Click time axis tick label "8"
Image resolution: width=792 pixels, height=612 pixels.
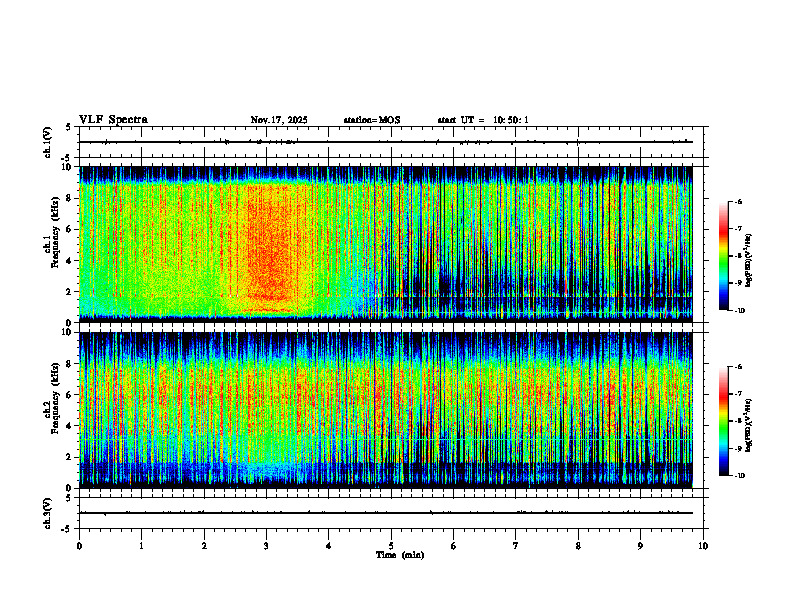click(578, 546)
